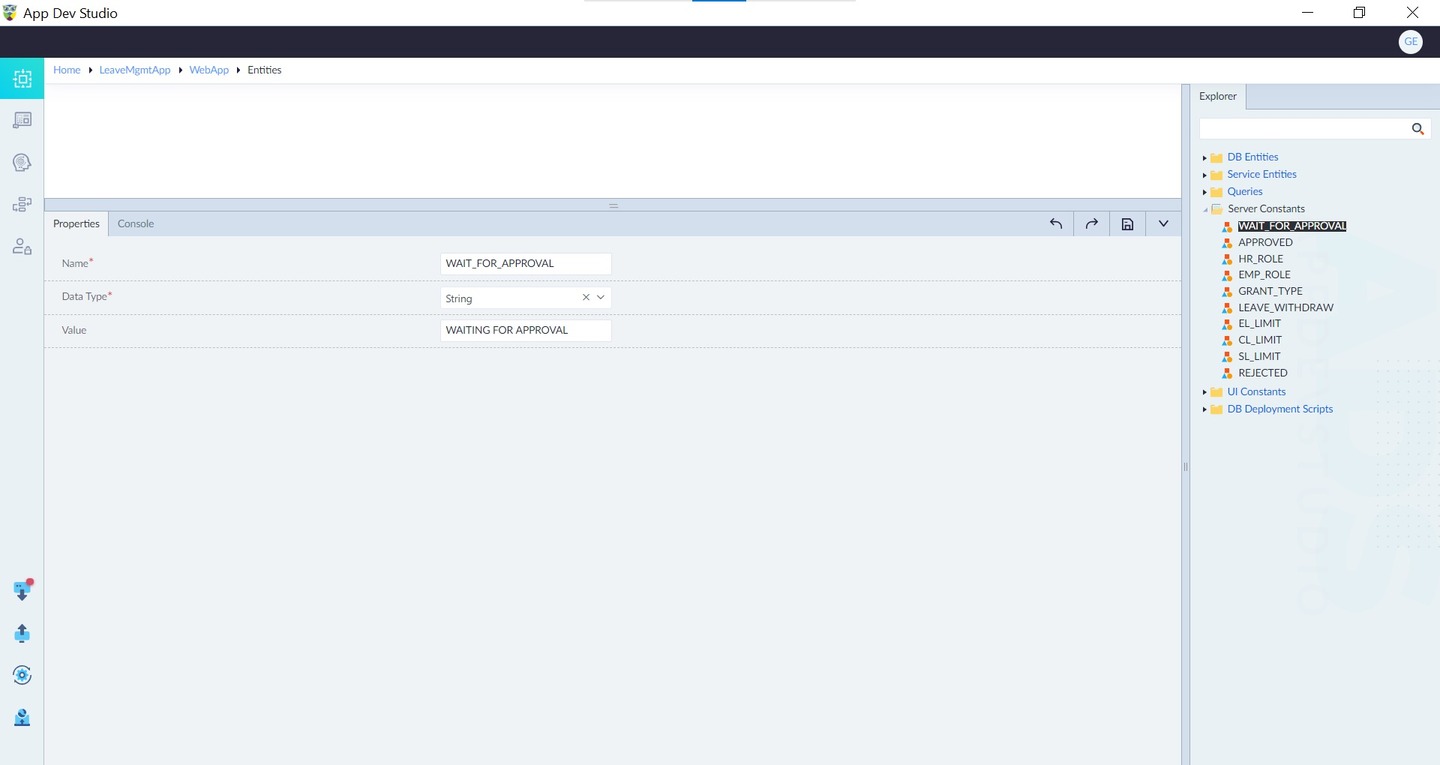Screen dimensions: 1440x765
Task: Click the circular sync icon in sidebar
Action: click(x=22, y=675)
